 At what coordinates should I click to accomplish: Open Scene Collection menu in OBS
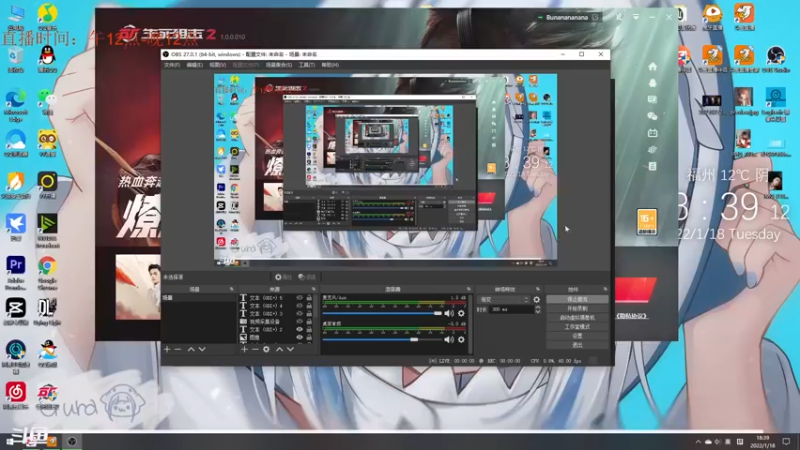tap(279, 65)
